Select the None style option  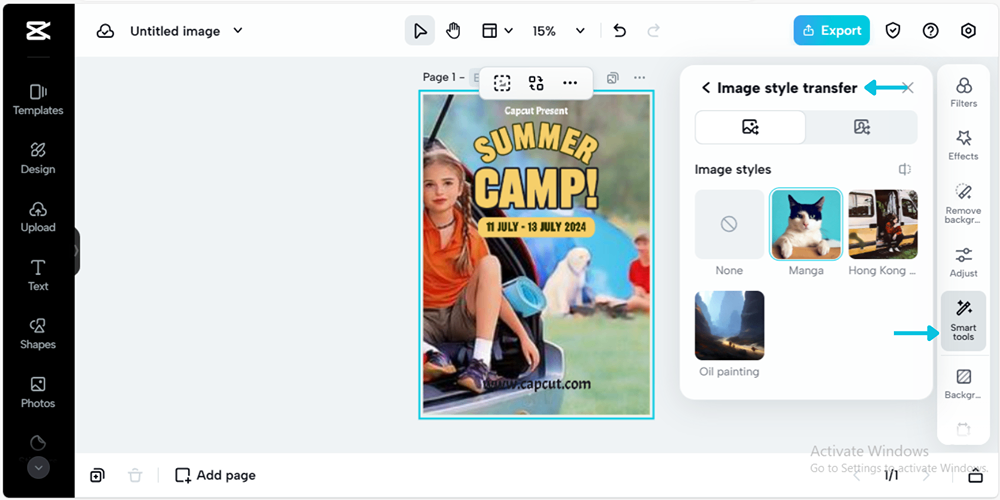click(729, 224)
